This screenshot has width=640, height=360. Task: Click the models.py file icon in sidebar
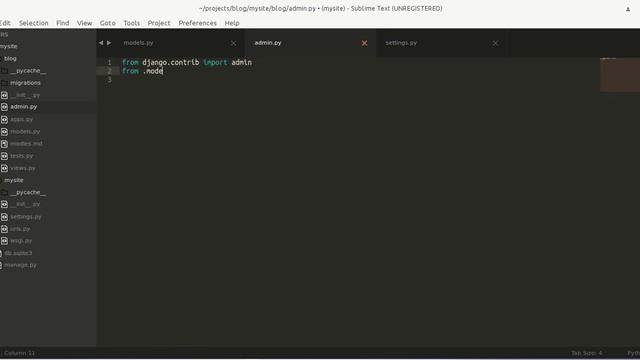4,132
